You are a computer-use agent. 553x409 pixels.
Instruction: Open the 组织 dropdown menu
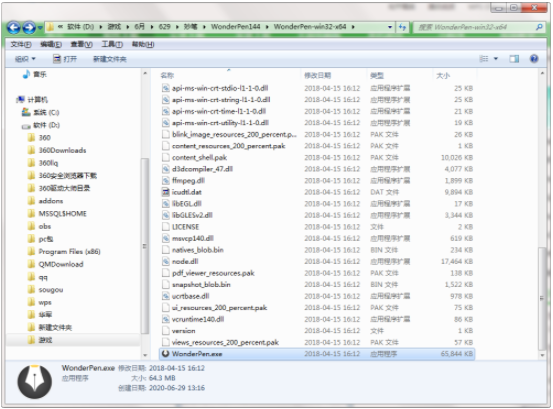pos(25,59)
